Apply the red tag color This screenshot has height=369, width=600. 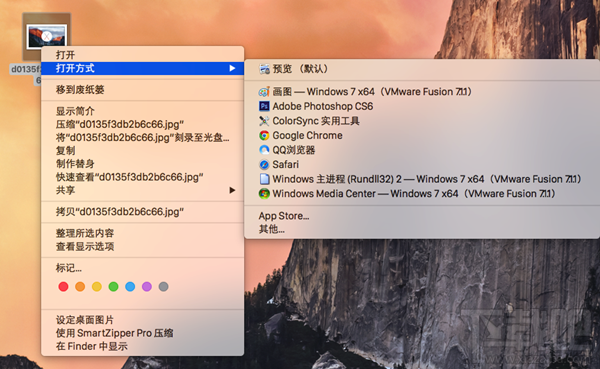(x=64, y=286)
